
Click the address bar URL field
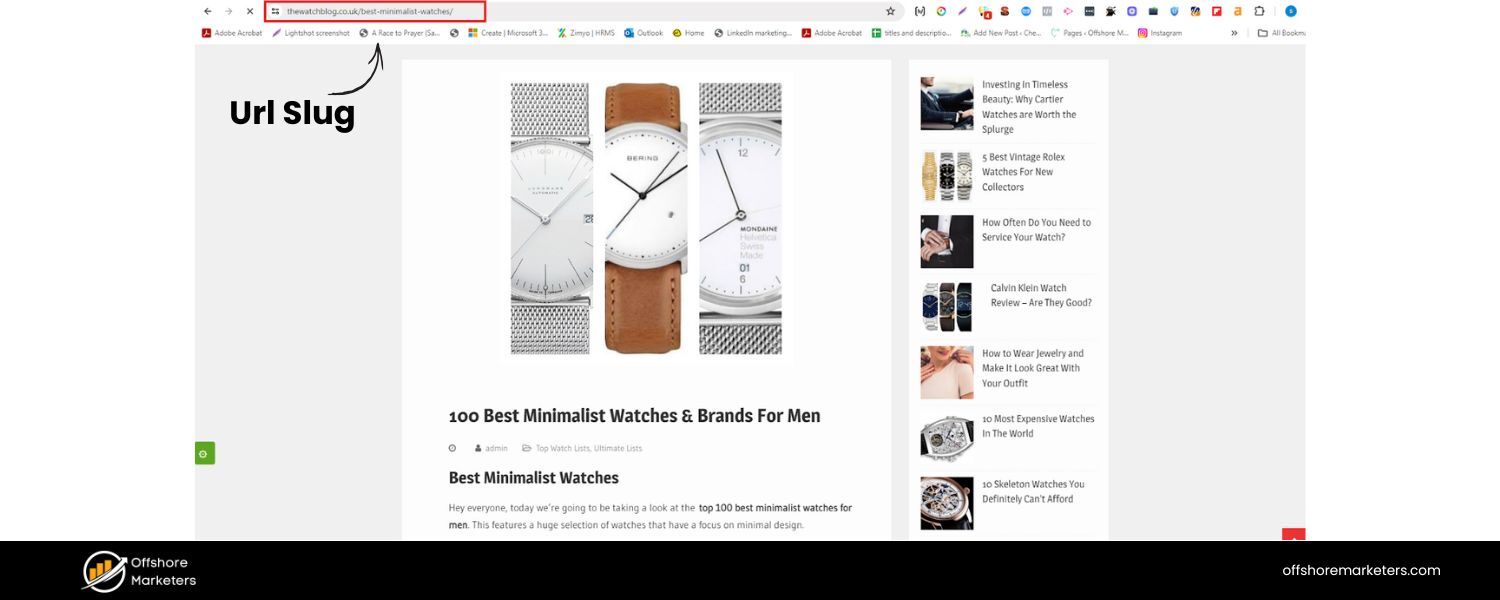(380, 11)
